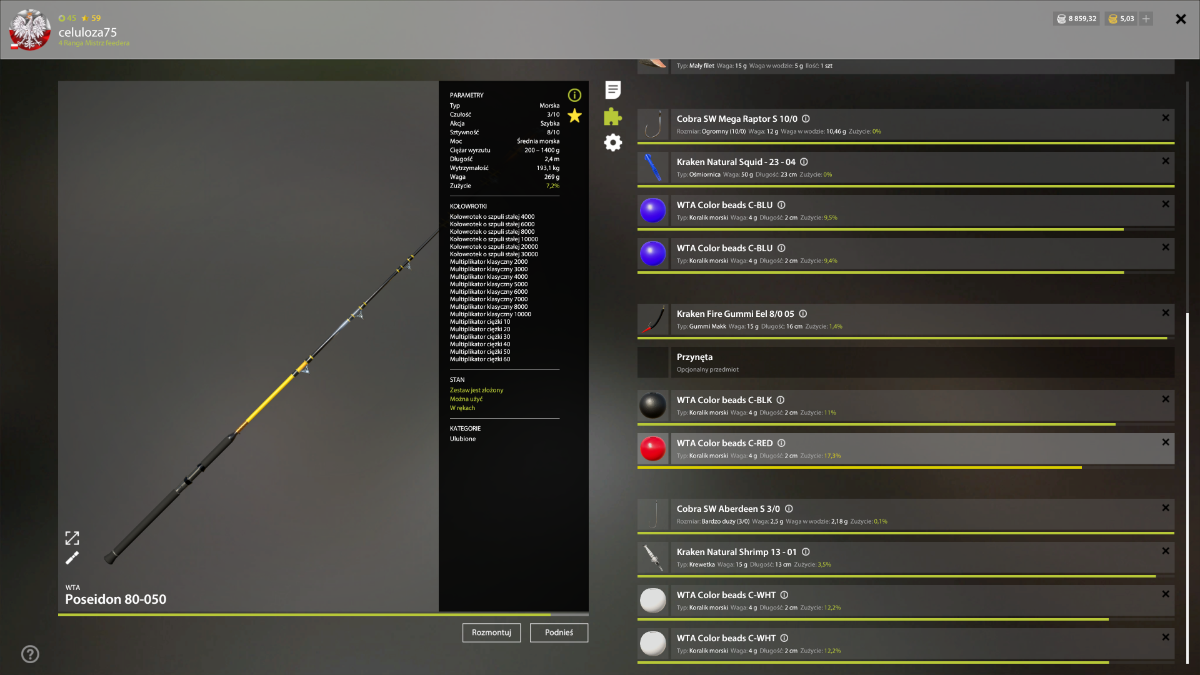Select the green puzzle piece icon
This screenshot has width=1200, height=675.
[613, 117]
